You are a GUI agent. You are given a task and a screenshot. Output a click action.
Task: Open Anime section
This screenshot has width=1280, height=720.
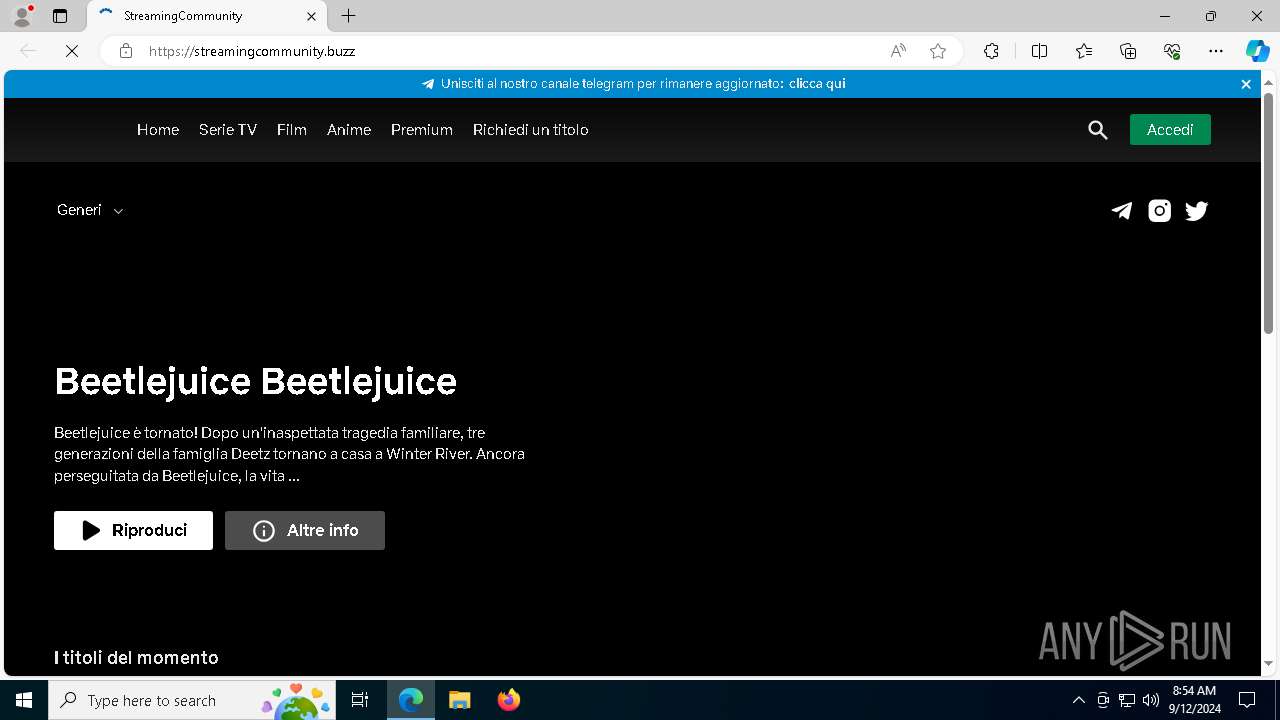(x=349, y=130)
